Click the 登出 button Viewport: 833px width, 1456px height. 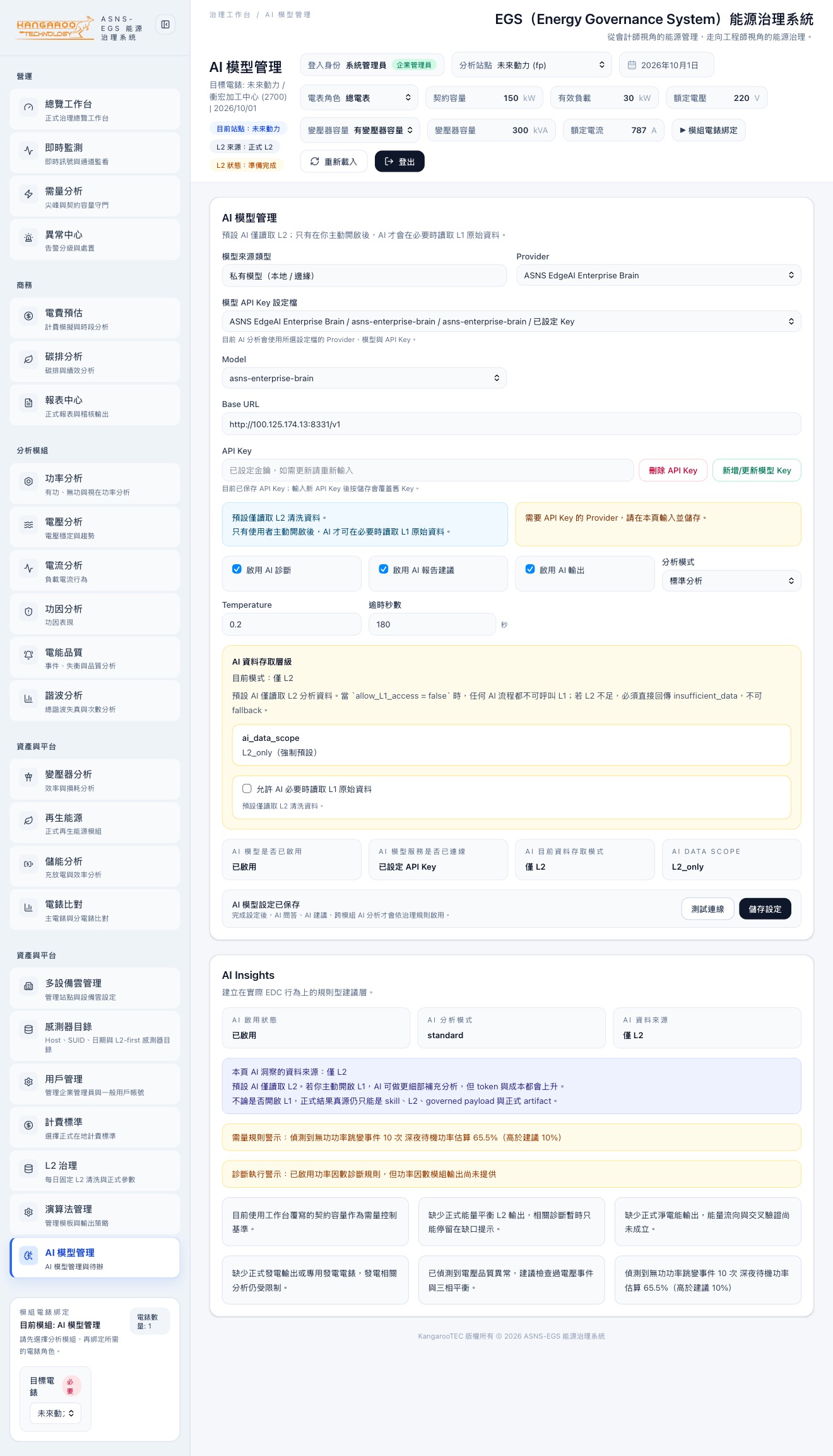[399, 162]
